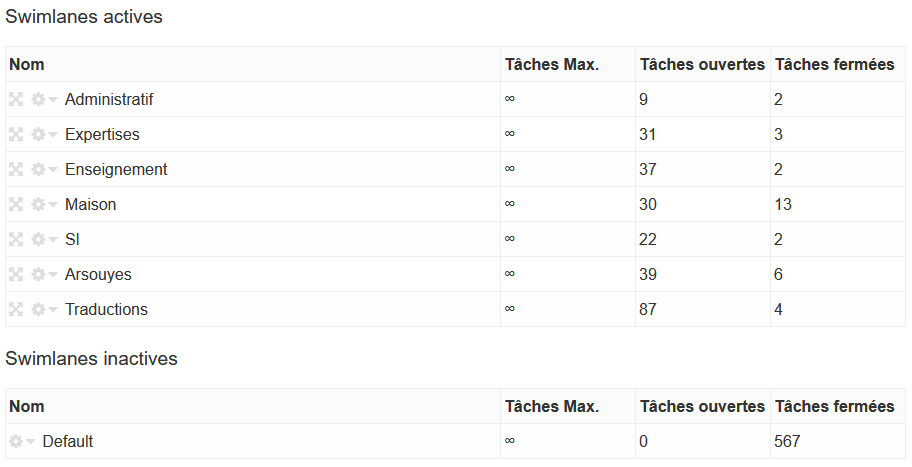This screenshot has width=912, height=467.
Task: Expand the gear menu for Traductions
Action: pos(44,310)
